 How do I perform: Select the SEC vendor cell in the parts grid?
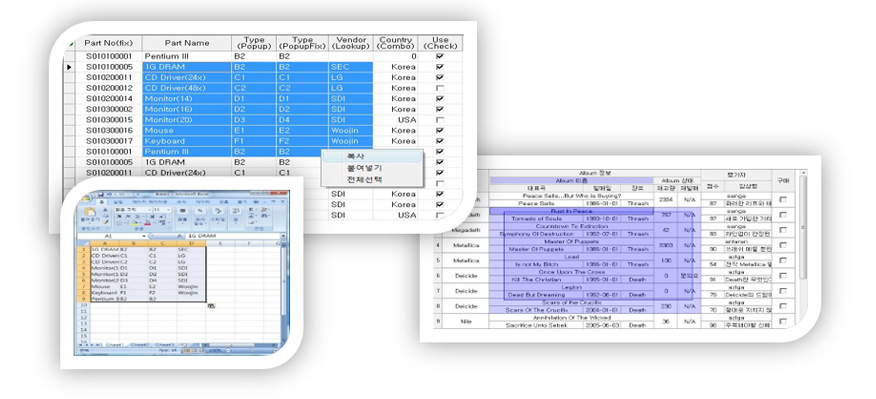tap(351, 67)
